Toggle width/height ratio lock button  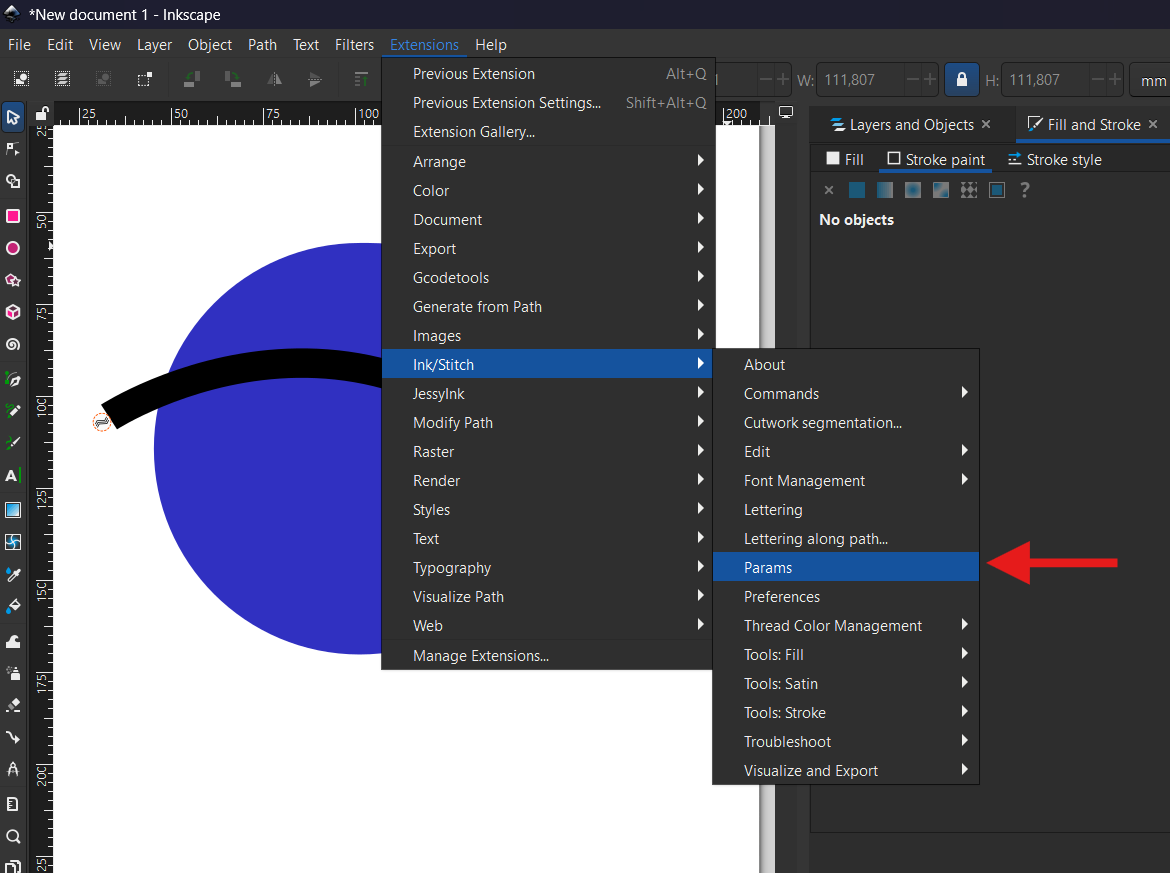961,79
